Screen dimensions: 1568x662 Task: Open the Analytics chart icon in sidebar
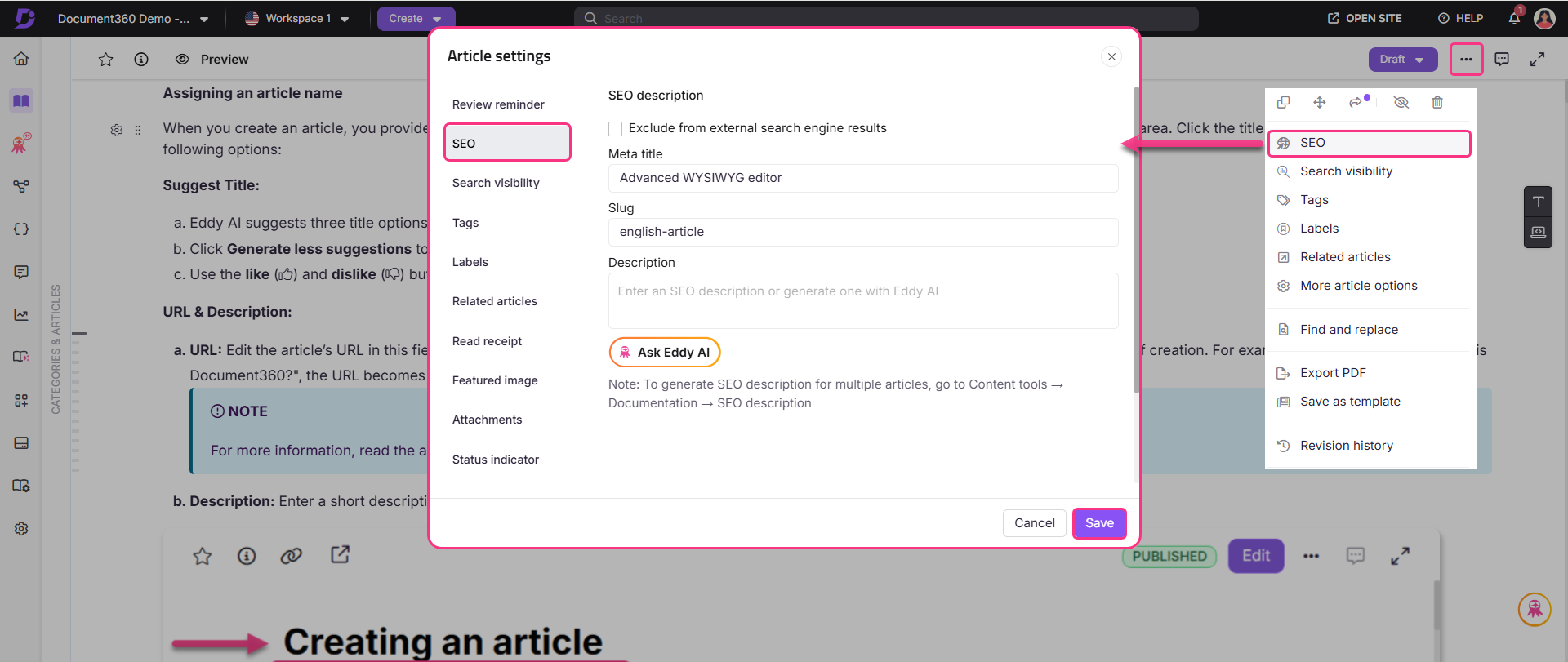pyautogui.click(x=21, y=315)
